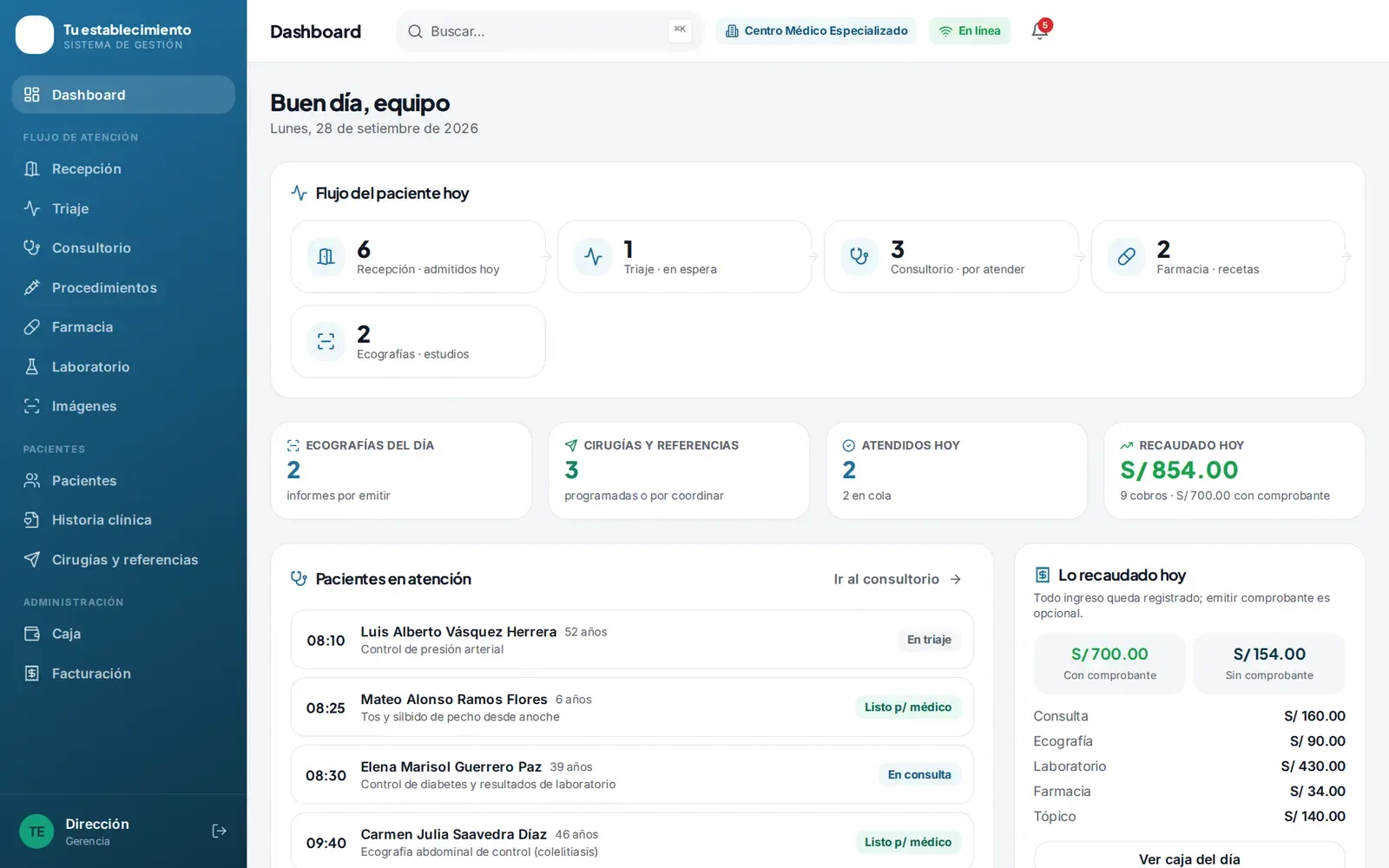Open the notifications bell icon
The height and width of the screenshot is (868, 1389).
coord(1039,31)
